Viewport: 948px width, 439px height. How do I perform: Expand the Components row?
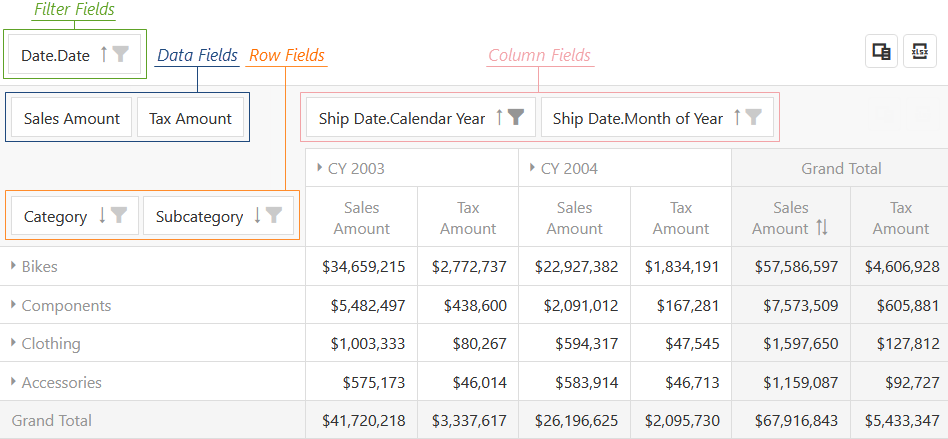[14, 305]
